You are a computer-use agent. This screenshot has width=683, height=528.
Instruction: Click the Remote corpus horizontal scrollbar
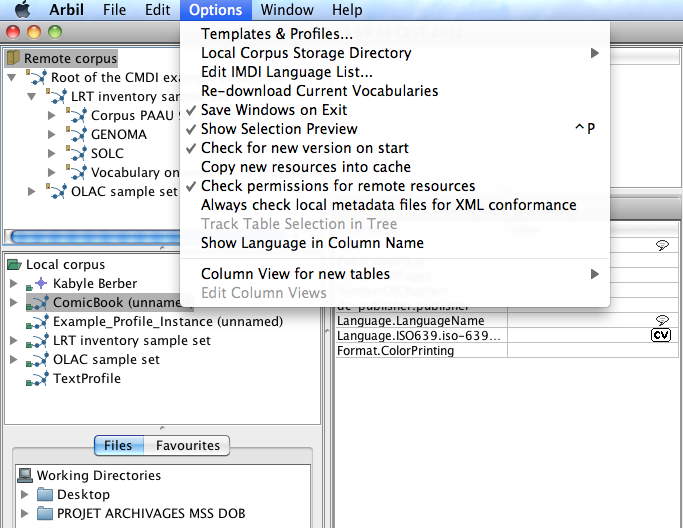pyautogui.click(x=94, y=237)
